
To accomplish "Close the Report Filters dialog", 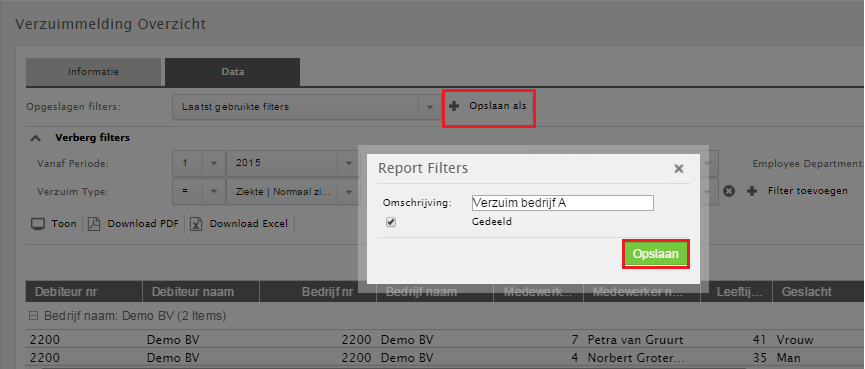I will pyautogui.click(x=679, y=169).
